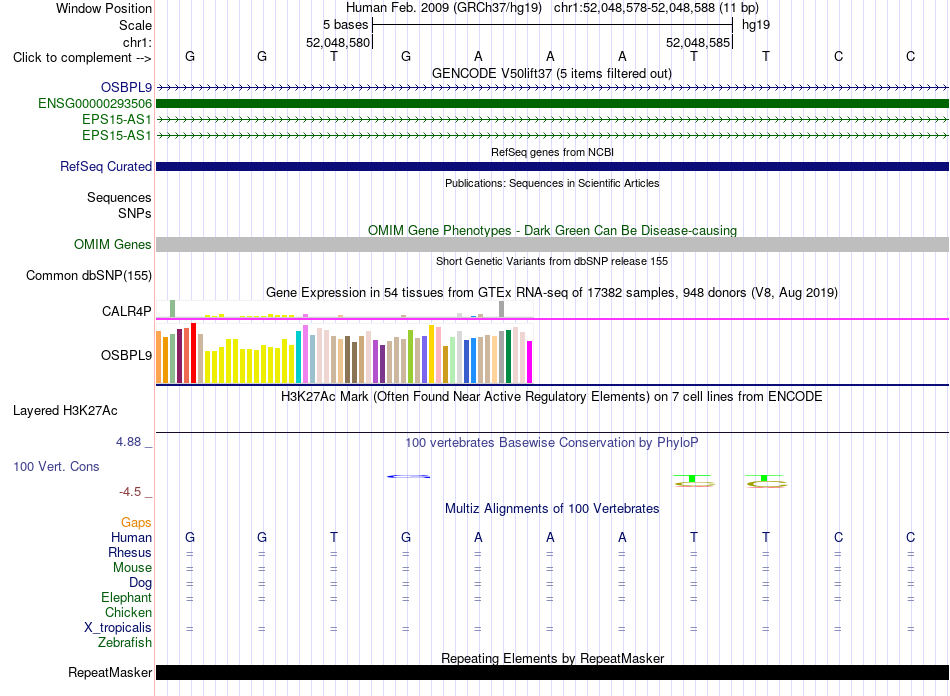This screenshot has height=696, width=950.
Task: Open the 100 Vert. Cons track label
Action: [56, 466]
